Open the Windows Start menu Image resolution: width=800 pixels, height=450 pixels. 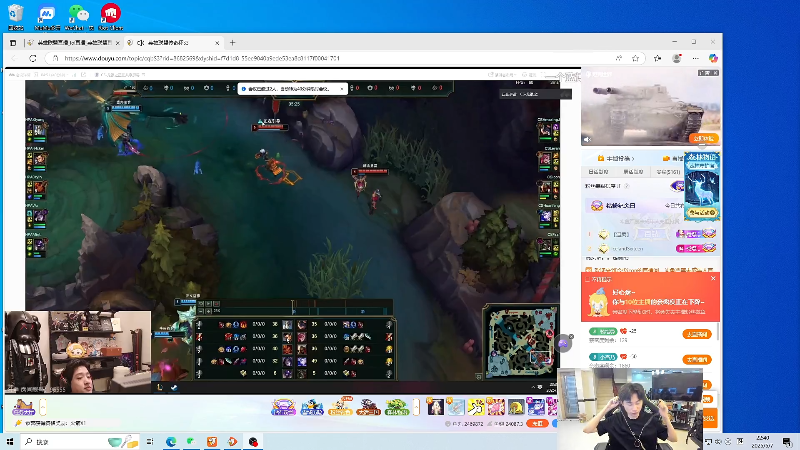(x=10, y=442)
